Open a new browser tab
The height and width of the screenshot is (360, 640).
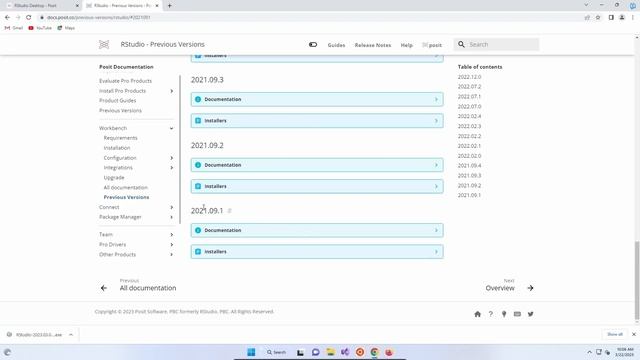169,6
